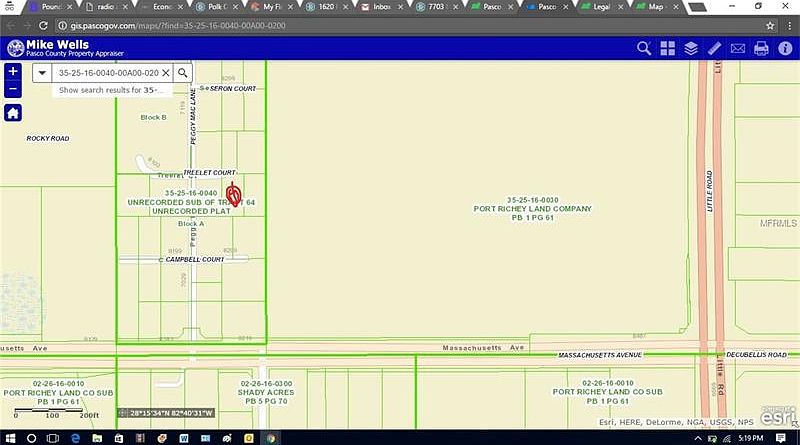Open the hamburger menu in header

pos(784,48)
